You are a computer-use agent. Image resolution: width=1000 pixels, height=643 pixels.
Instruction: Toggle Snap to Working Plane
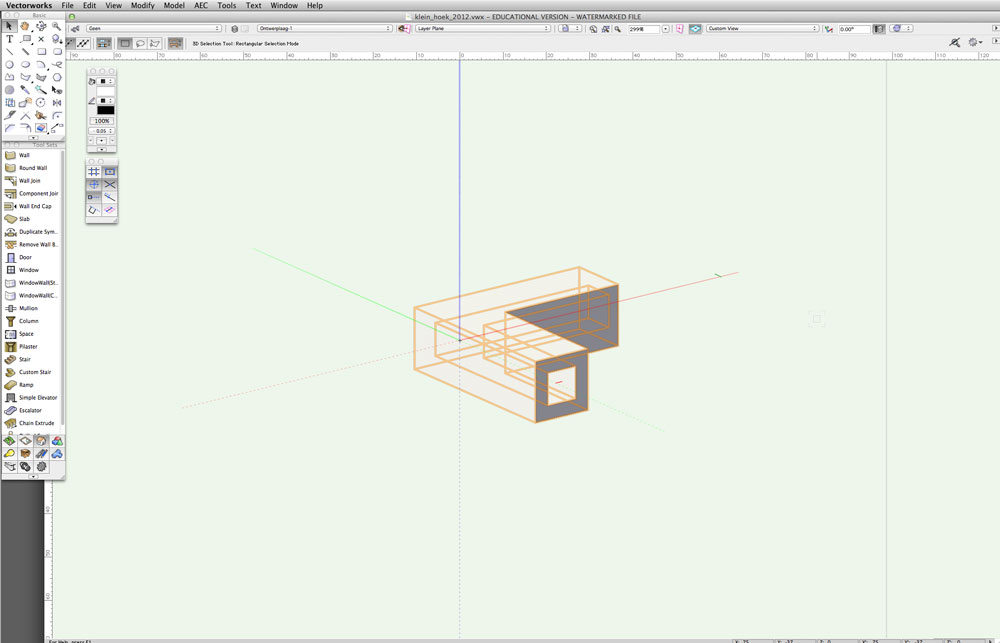point(110,210)
